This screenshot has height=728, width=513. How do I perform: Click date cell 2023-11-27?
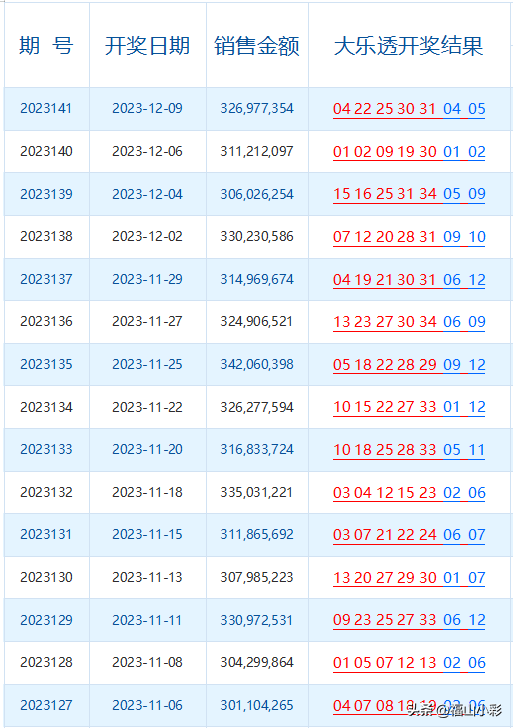147,321
